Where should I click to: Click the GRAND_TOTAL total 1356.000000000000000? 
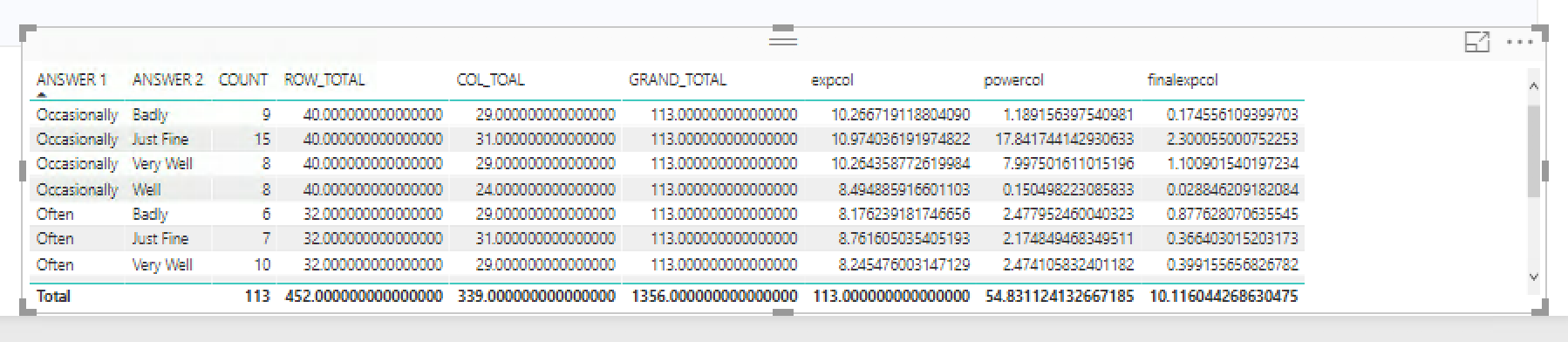715,297
